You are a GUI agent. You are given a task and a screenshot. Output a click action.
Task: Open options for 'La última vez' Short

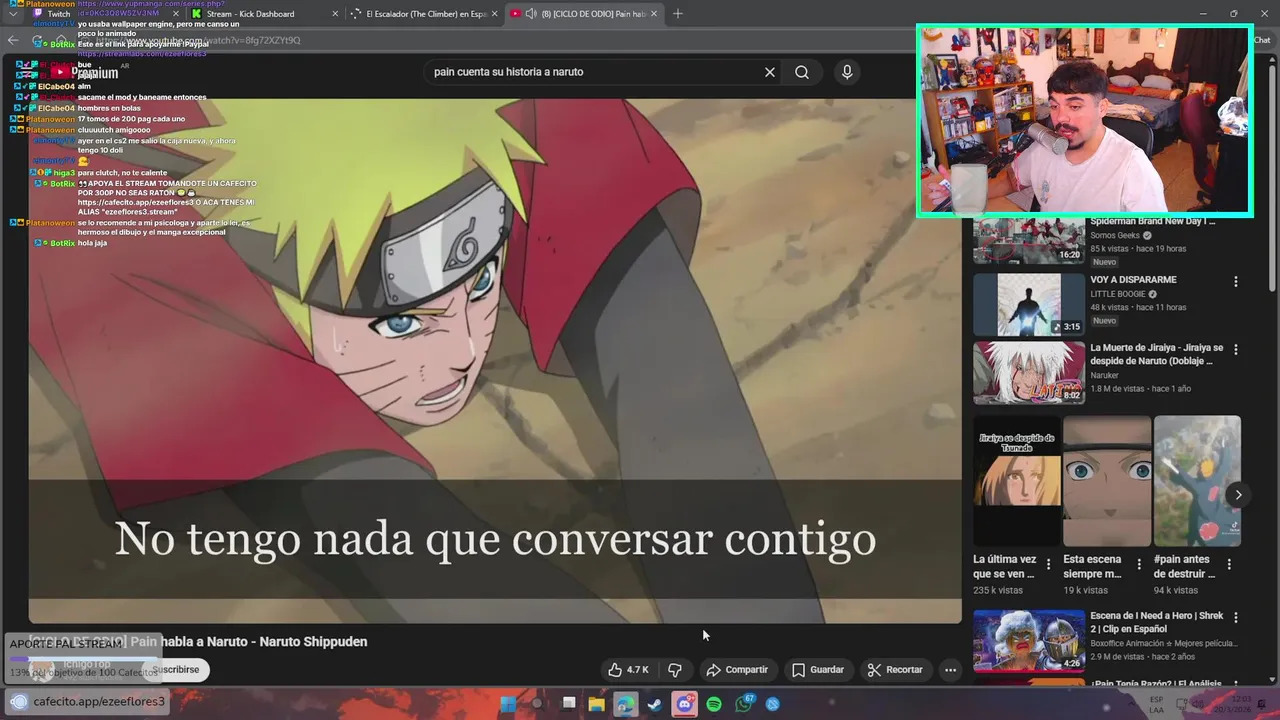1049,565
